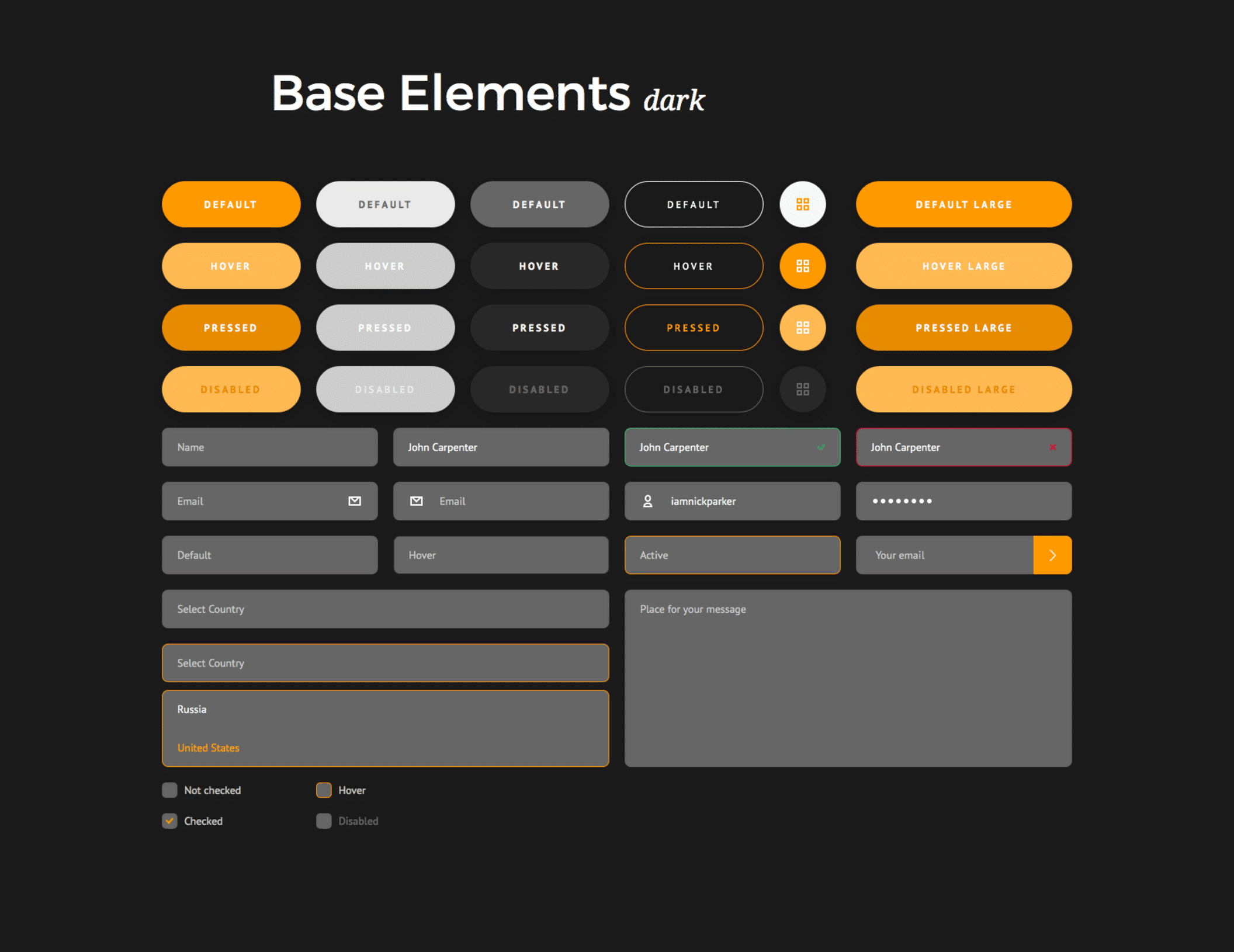This screenshot has width=1234, height=952.
Task: Click the red X icon in John Carpenter field
Action: (1052, 447)
